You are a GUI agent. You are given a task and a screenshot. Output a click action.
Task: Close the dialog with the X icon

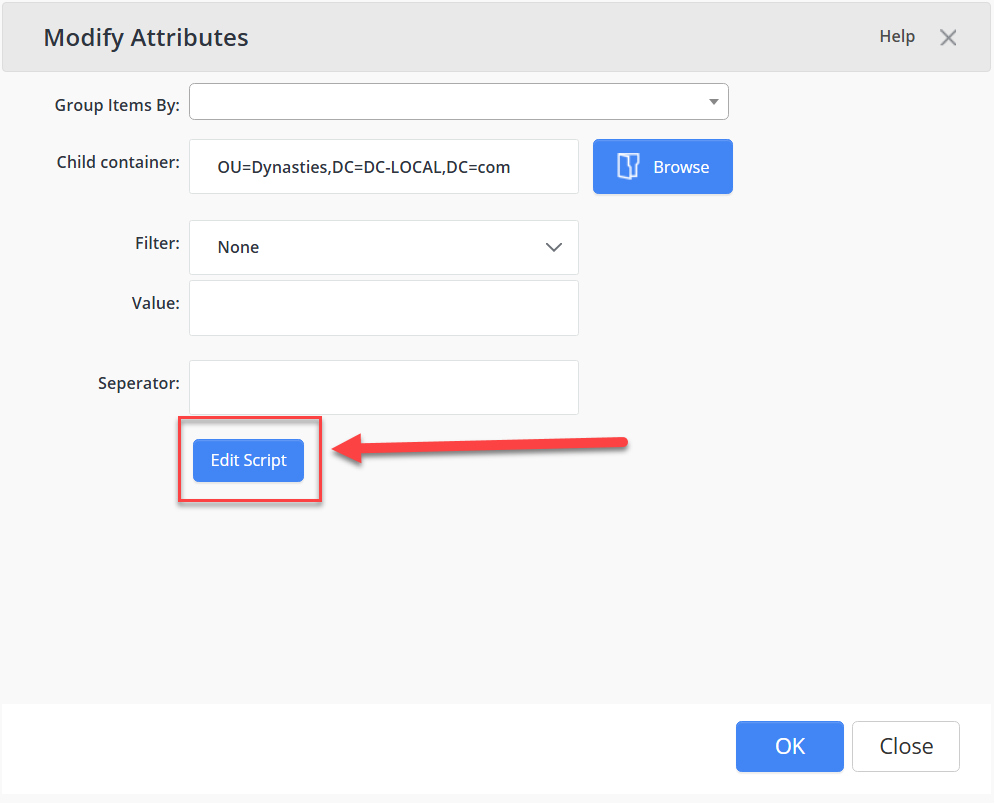948,38
